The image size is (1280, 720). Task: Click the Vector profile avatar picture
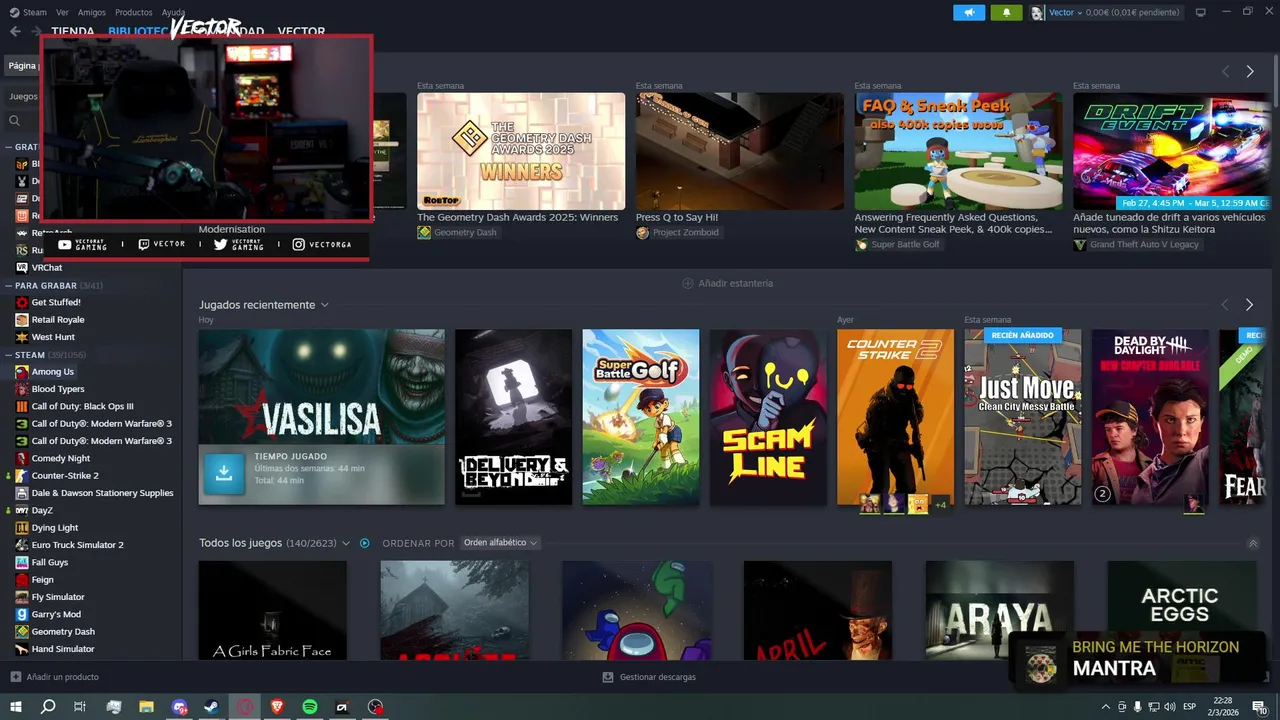1038,12
